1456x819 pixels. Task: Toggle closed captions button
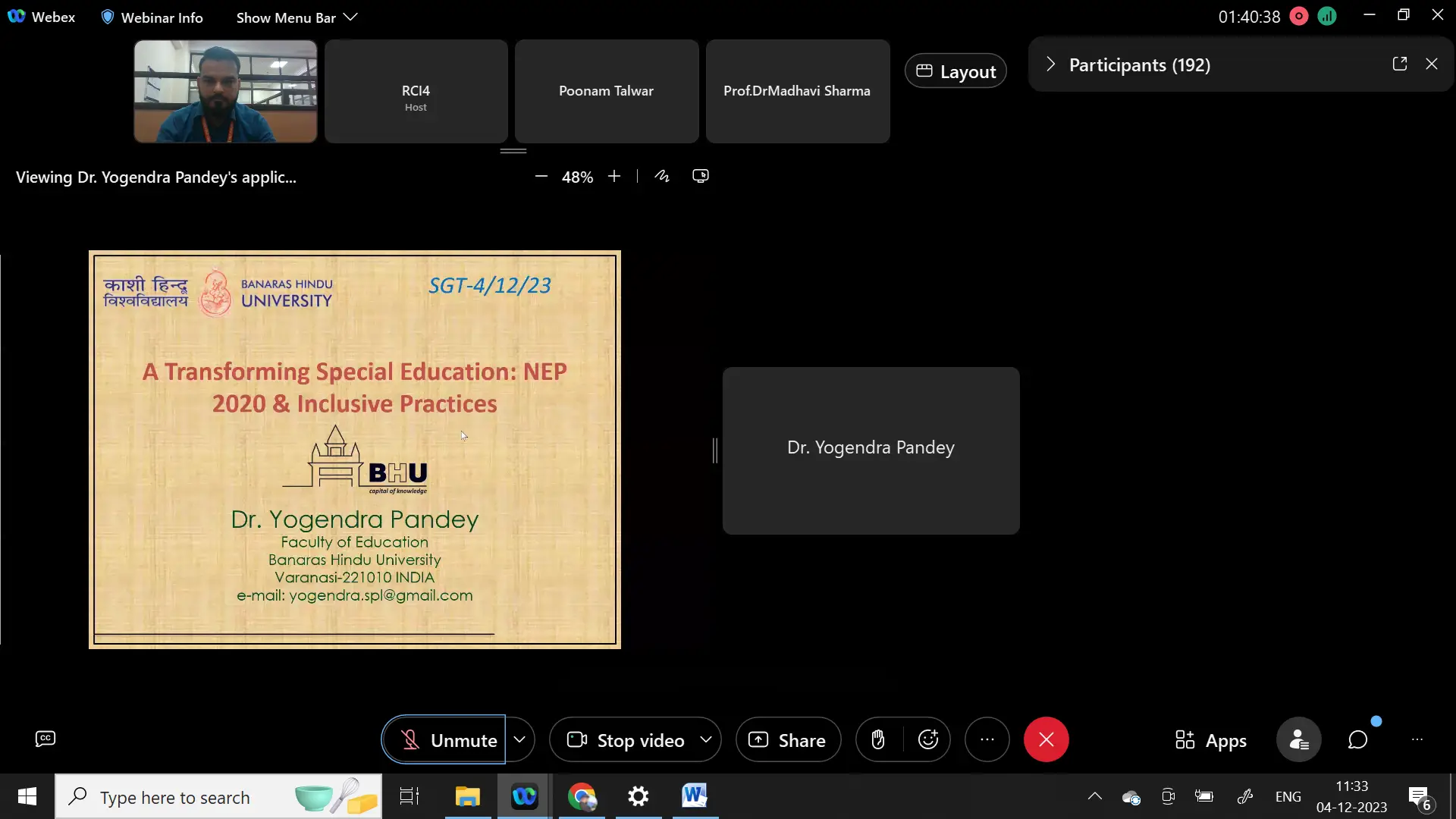45,739
